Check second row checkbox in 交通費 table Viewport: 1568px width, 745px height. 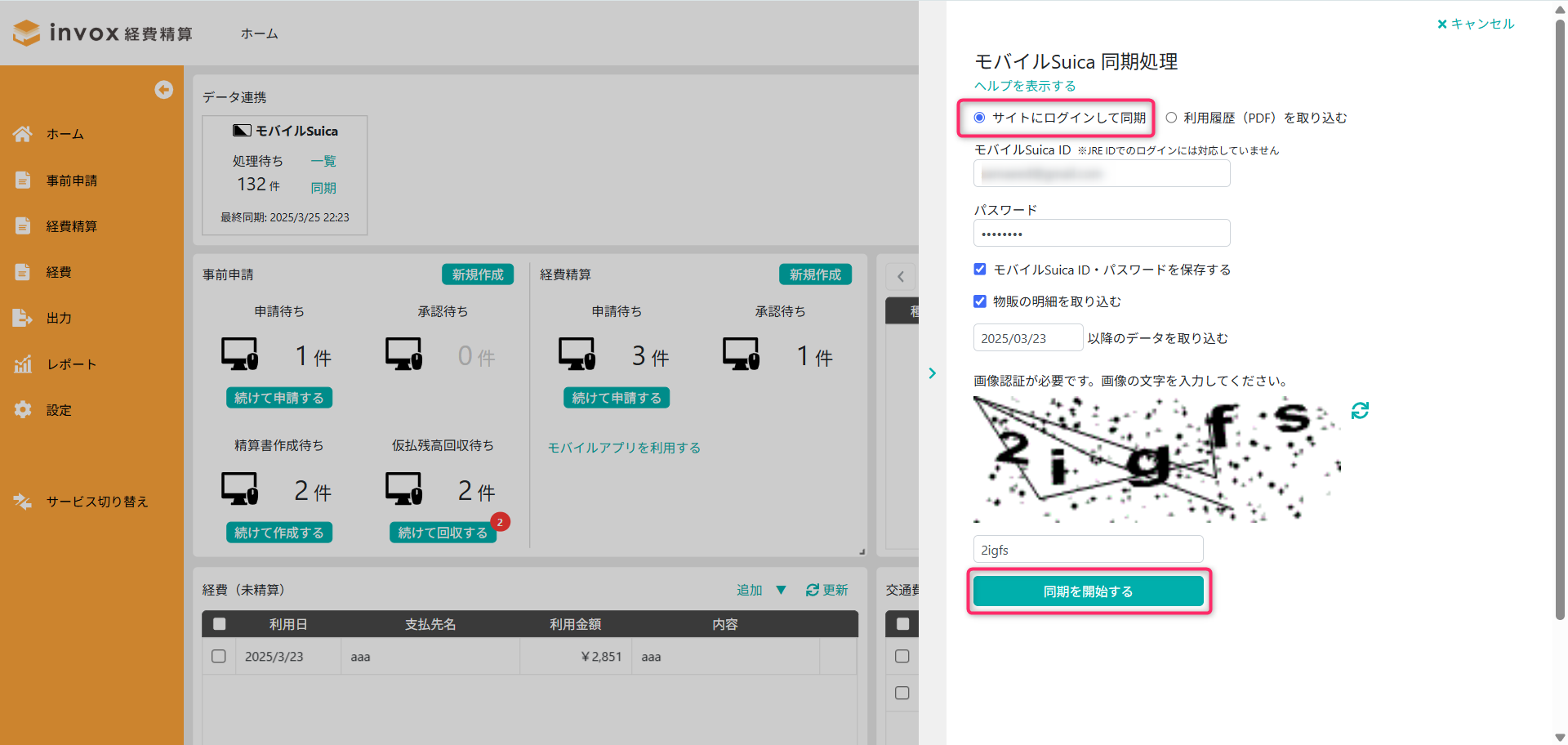click(x=902, y=693)
